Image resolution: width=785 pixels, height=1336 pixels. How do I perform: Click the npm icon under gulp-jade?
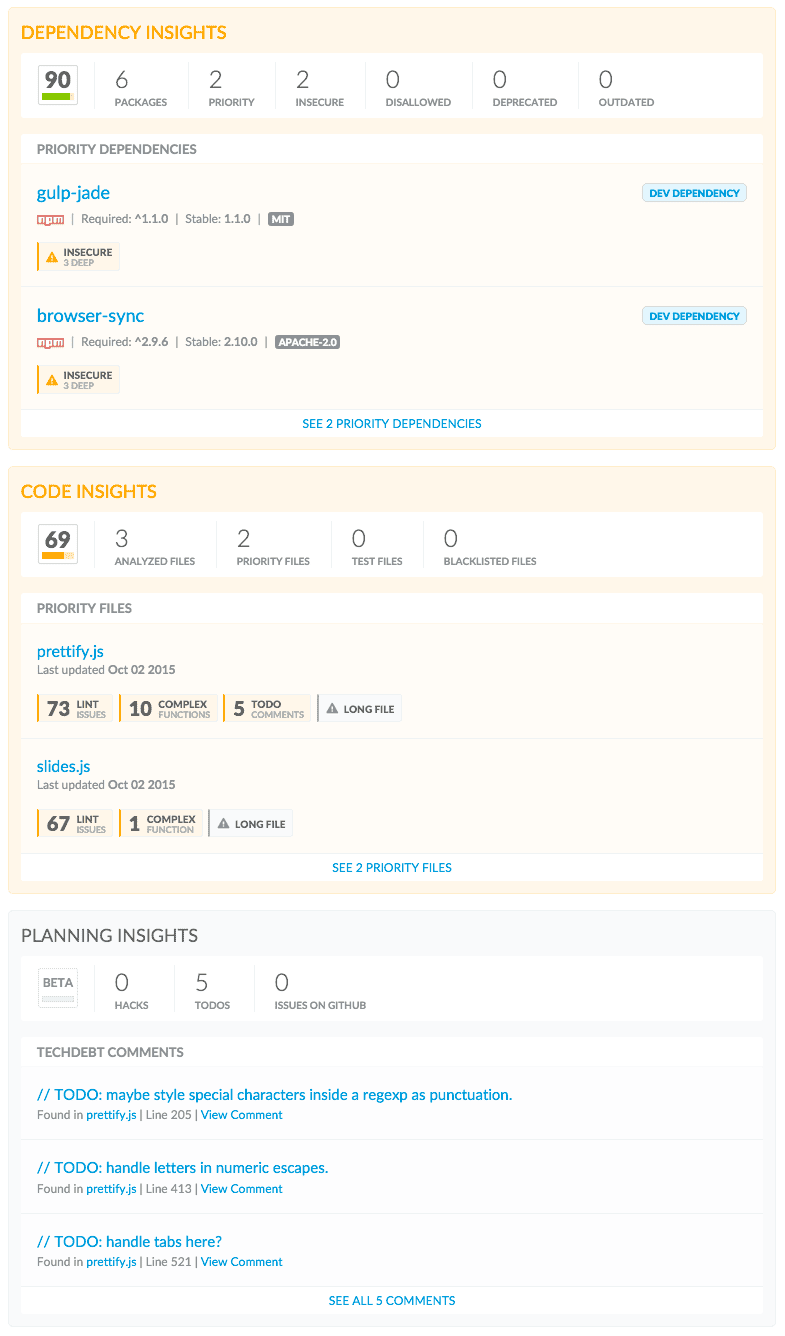click(x=50, y=219)
